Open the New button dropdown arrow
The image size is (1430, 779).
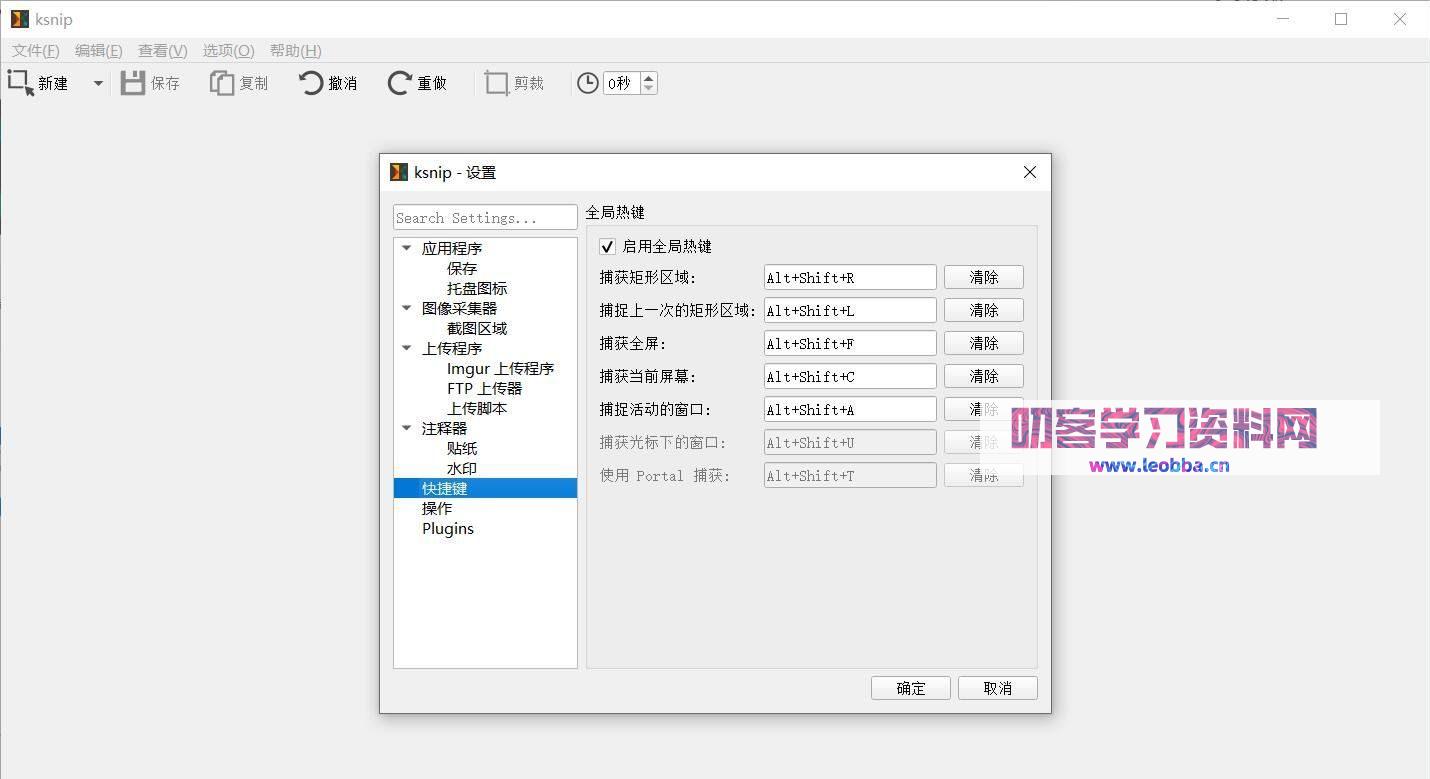click(x=96, y=83)
